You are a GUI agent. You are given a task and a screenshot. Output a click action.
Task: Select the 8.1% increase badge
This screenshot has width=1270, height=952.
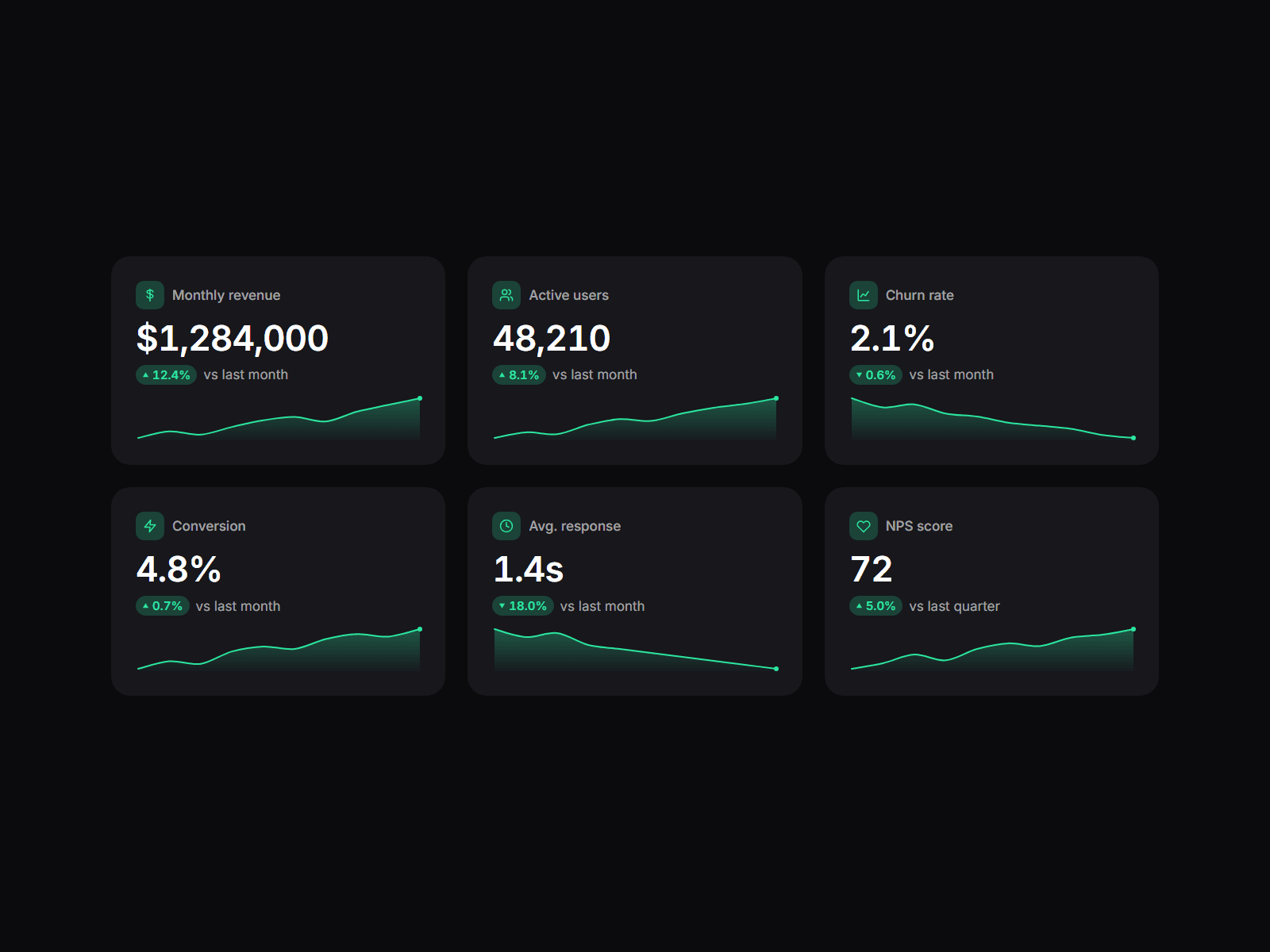tap(519, 374)
